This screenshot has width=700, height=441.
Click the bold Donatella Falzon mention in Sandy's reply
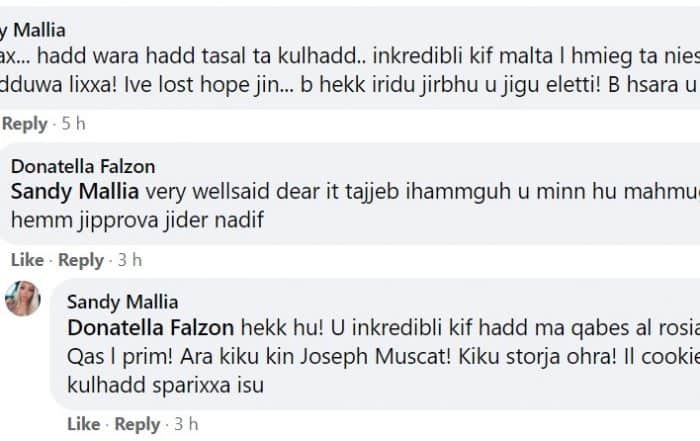(151, 328)
